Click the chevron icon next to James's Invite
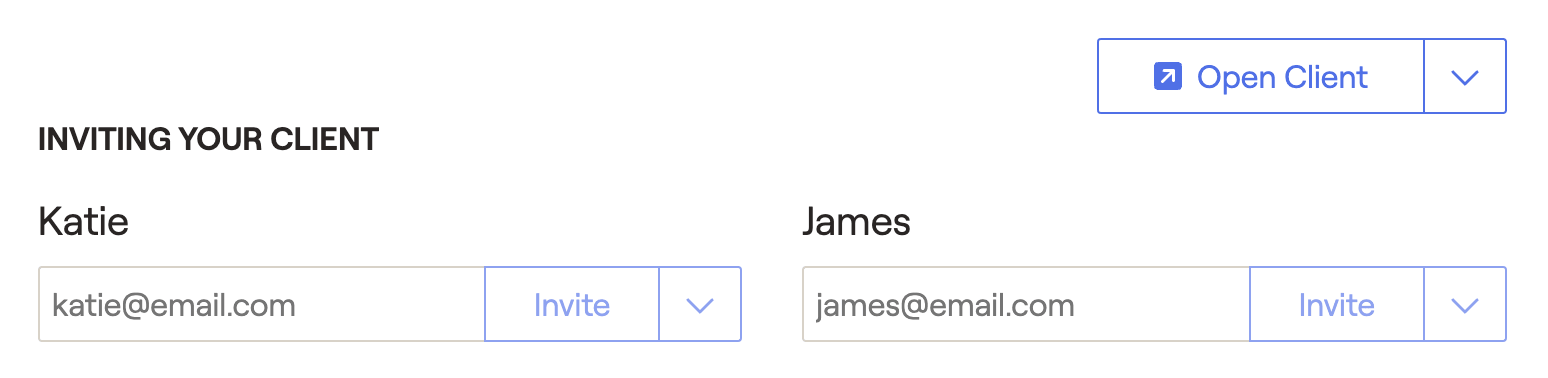 (x=1465, y=305)
